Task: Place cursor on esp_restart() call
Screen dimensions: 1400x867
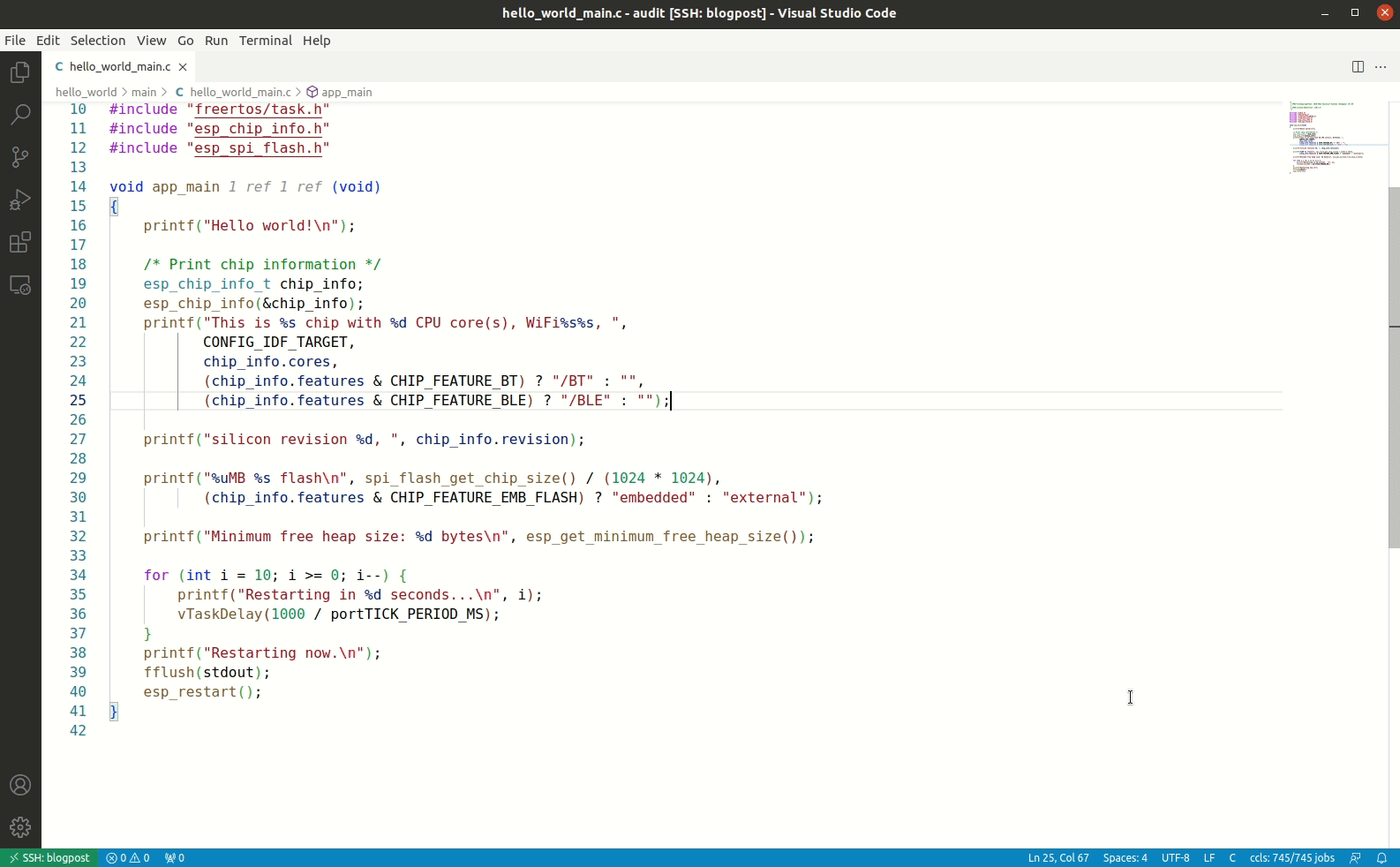Action: 203,692
